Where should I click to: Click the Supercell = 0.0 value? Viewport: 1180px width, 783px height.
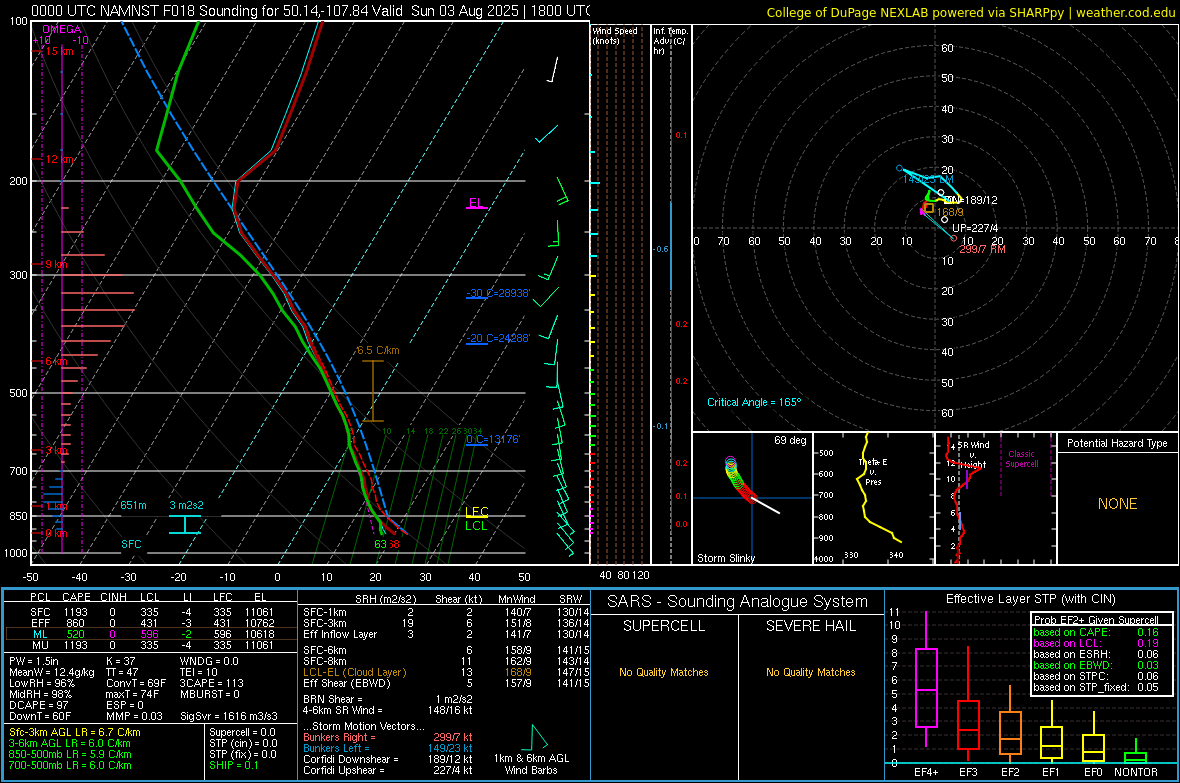click(242, 732)
